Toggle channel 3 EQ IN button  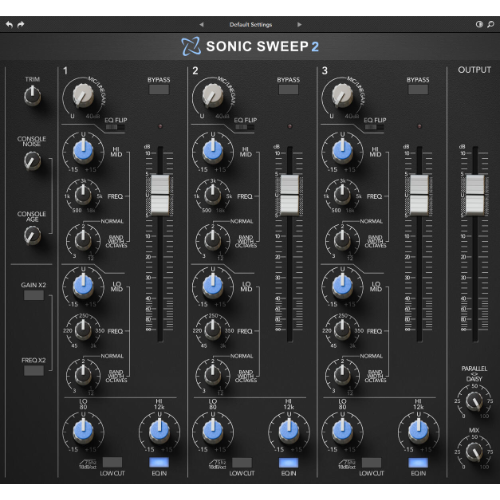pyautogui.click(x=418, y=462)
